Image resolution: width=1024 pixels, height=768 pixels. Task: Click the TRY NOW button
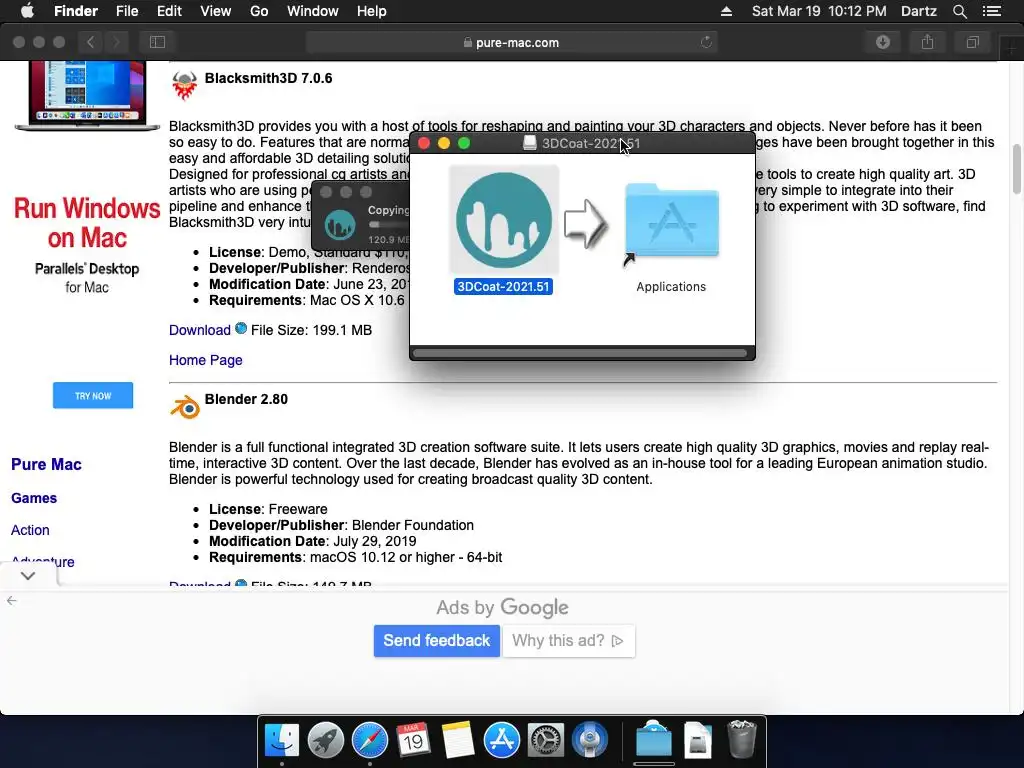pos(93,396)
